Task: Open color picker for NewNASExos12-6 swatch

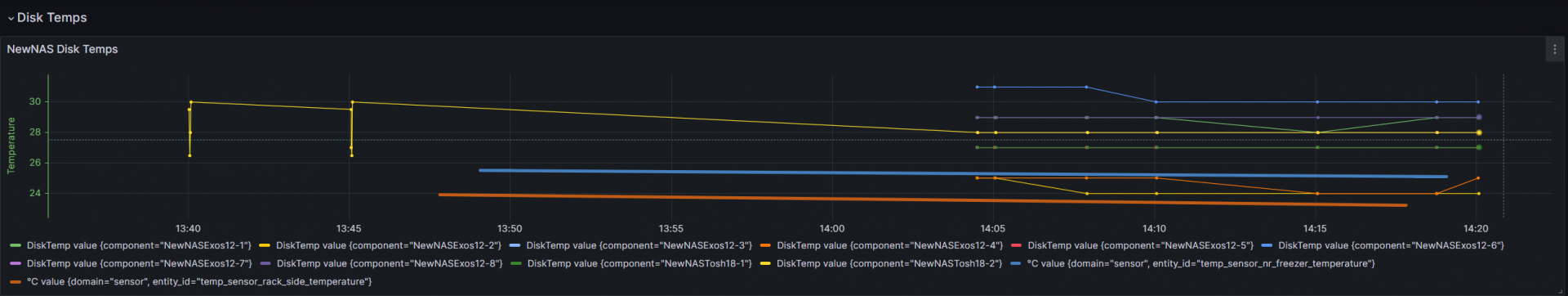Action: (x=1267, y=245)
